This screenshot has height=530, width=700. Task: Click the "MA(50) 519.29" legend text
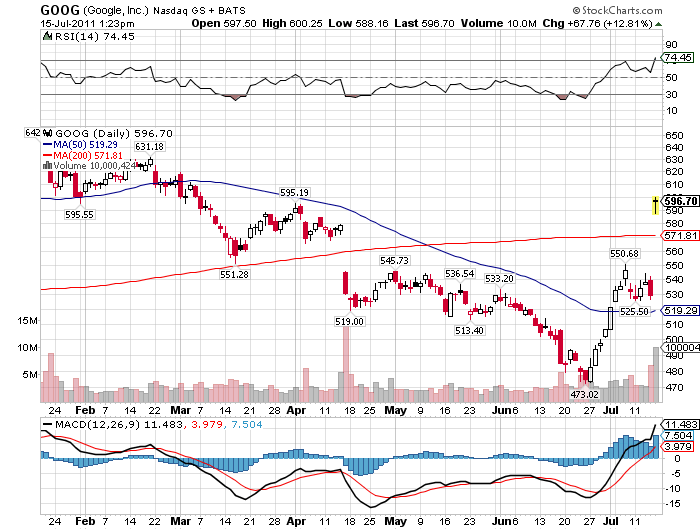pyautogui.click(x=85, y=145)
